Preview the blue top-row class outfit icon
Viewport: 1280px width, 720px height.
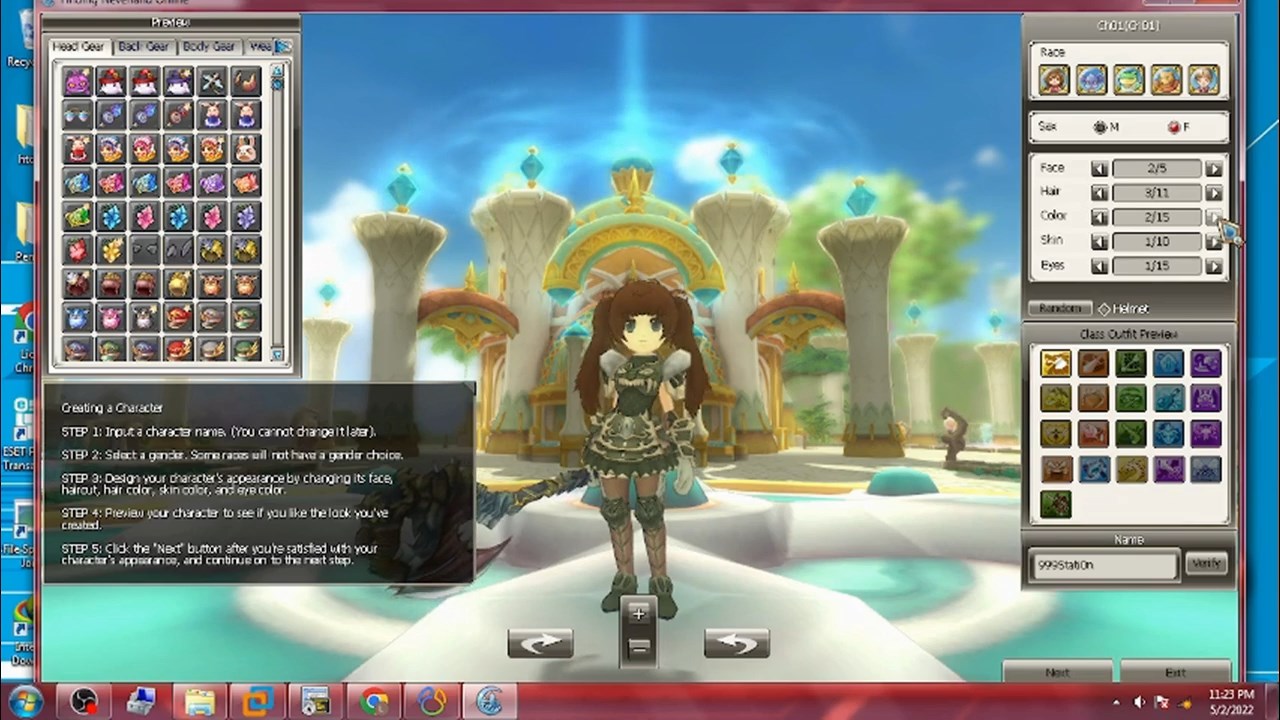[x=1168, y=364]
